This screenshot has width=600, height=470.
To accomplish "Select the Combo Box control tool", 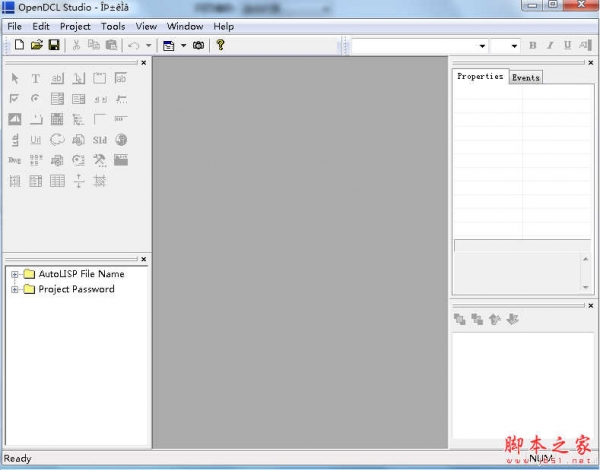I will tap(57, 99).
